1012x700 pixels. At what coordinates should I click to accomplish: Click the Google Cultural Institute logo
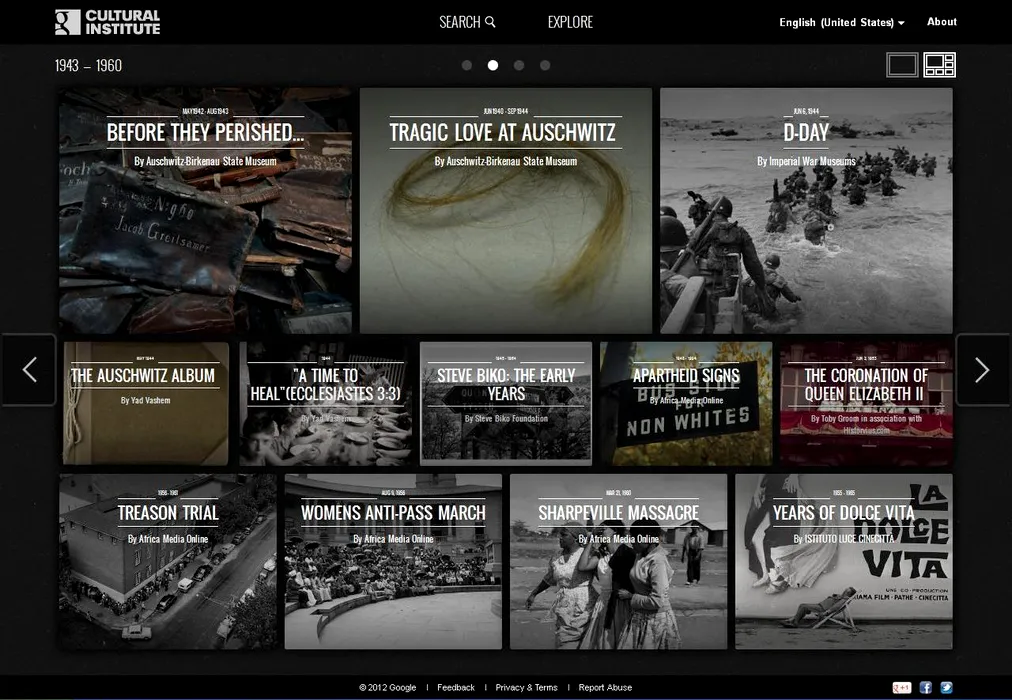tap(107, 22)
